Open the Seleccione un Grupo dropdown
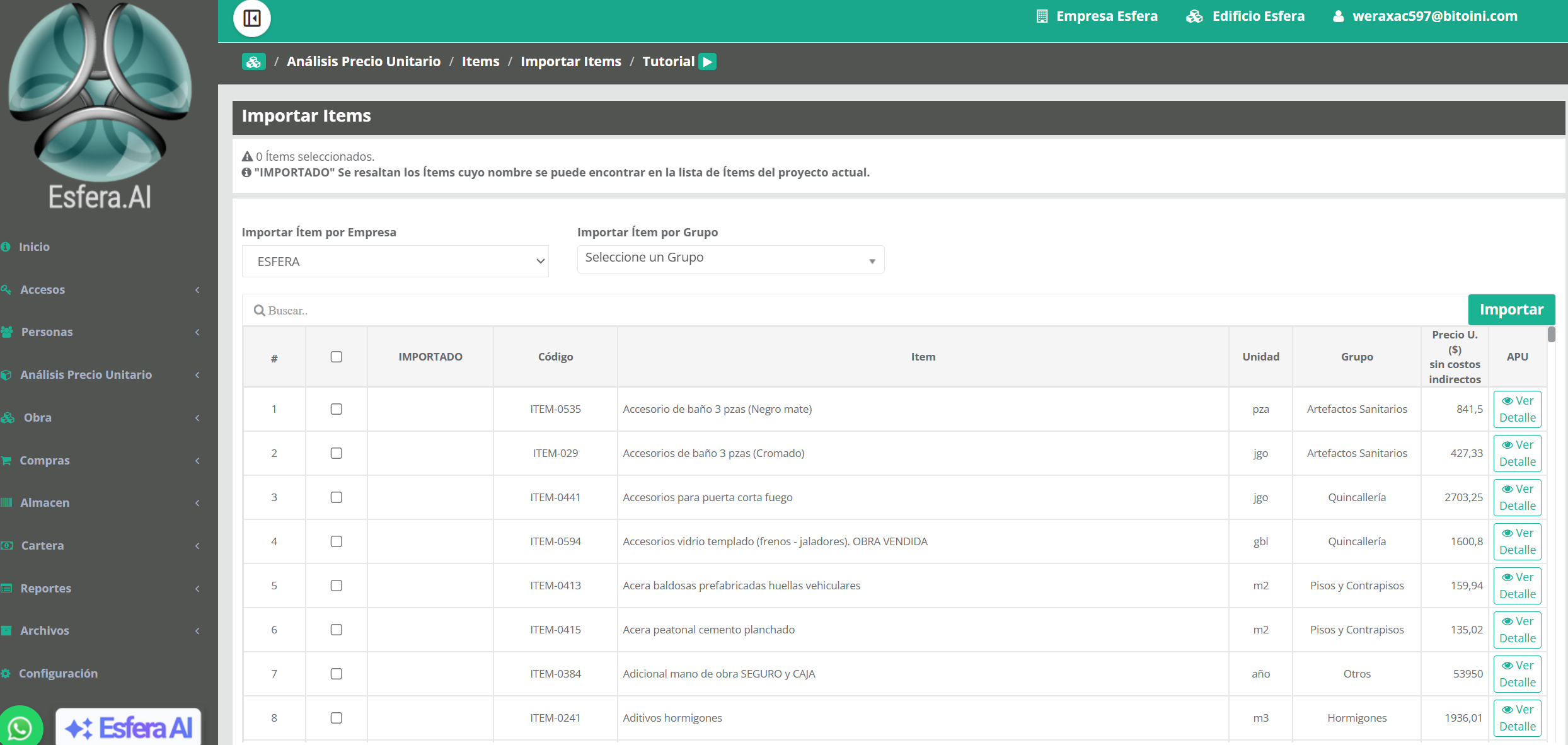The image size is (1568, 745). coord(730,259)
